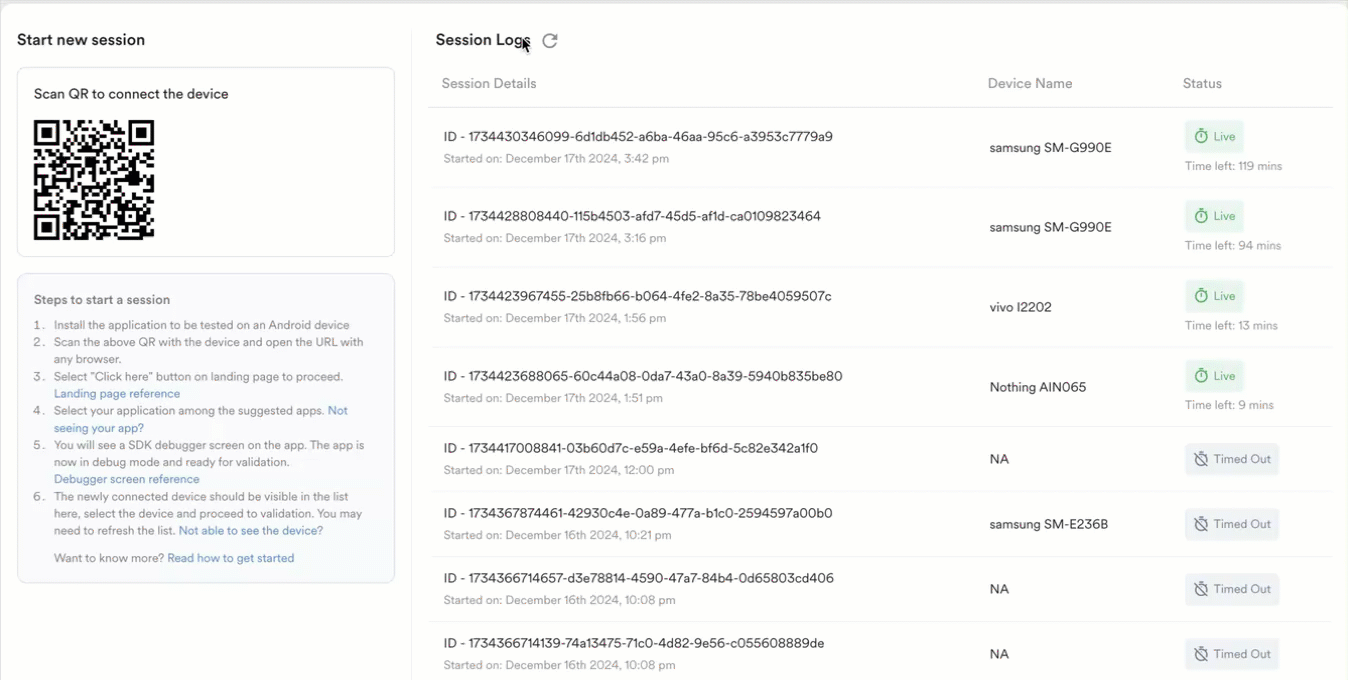This screenshot has width=1348, height=680.
Task: Click the Timed Out badge for session 1734366714139
Action: click(1231, 655)
